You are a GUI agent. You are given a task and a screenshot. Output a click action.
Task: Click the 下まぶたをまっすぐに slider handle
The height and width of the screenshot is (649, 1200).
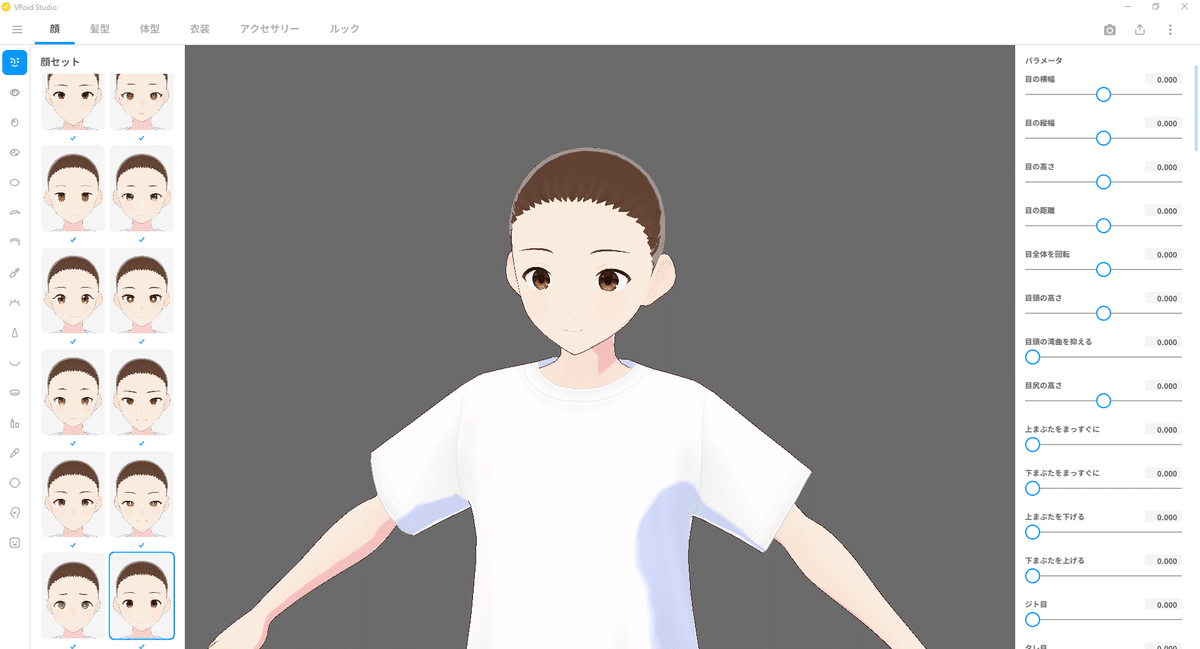click(x=1032, y=488)
